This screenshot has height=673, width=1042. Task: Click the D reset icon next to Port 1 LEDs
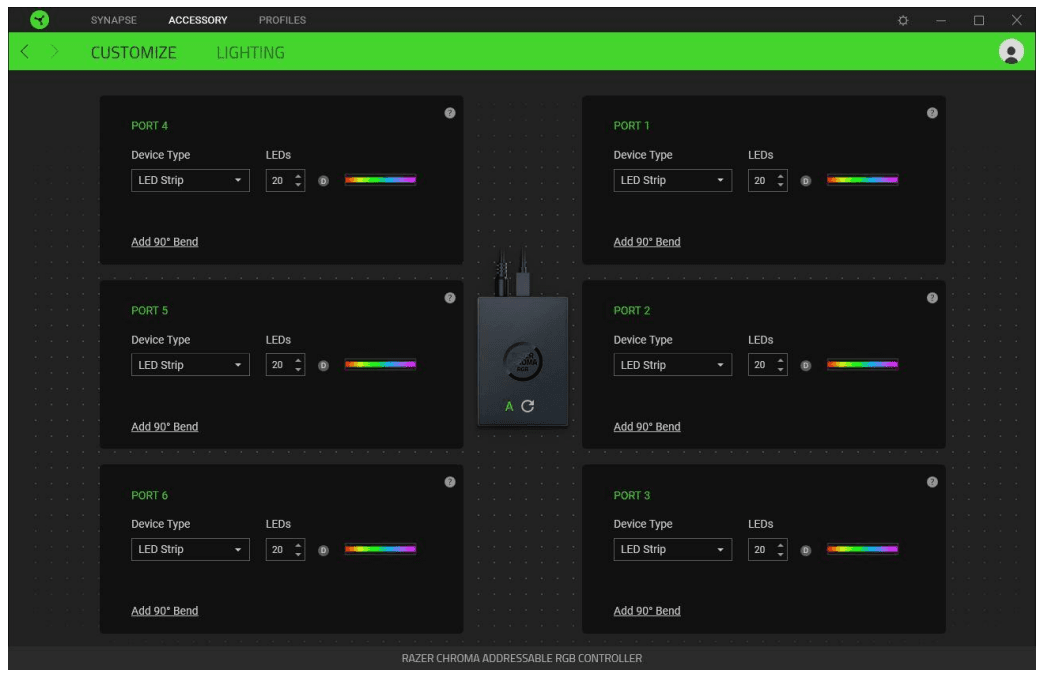pos(807,180)
